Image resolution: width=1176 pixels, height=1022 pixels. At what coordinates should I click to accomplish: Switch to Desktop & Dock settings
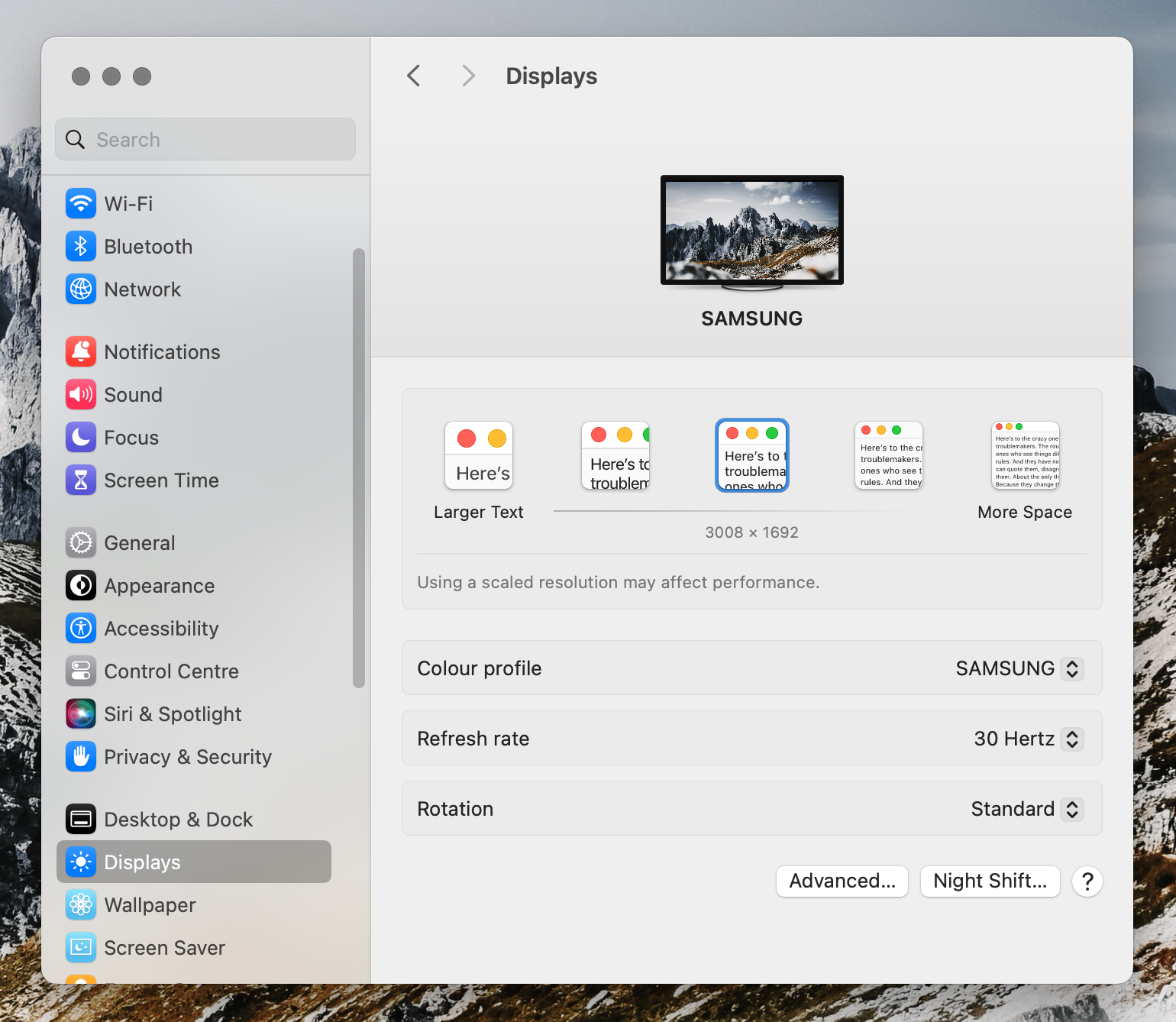pos(178,820)
